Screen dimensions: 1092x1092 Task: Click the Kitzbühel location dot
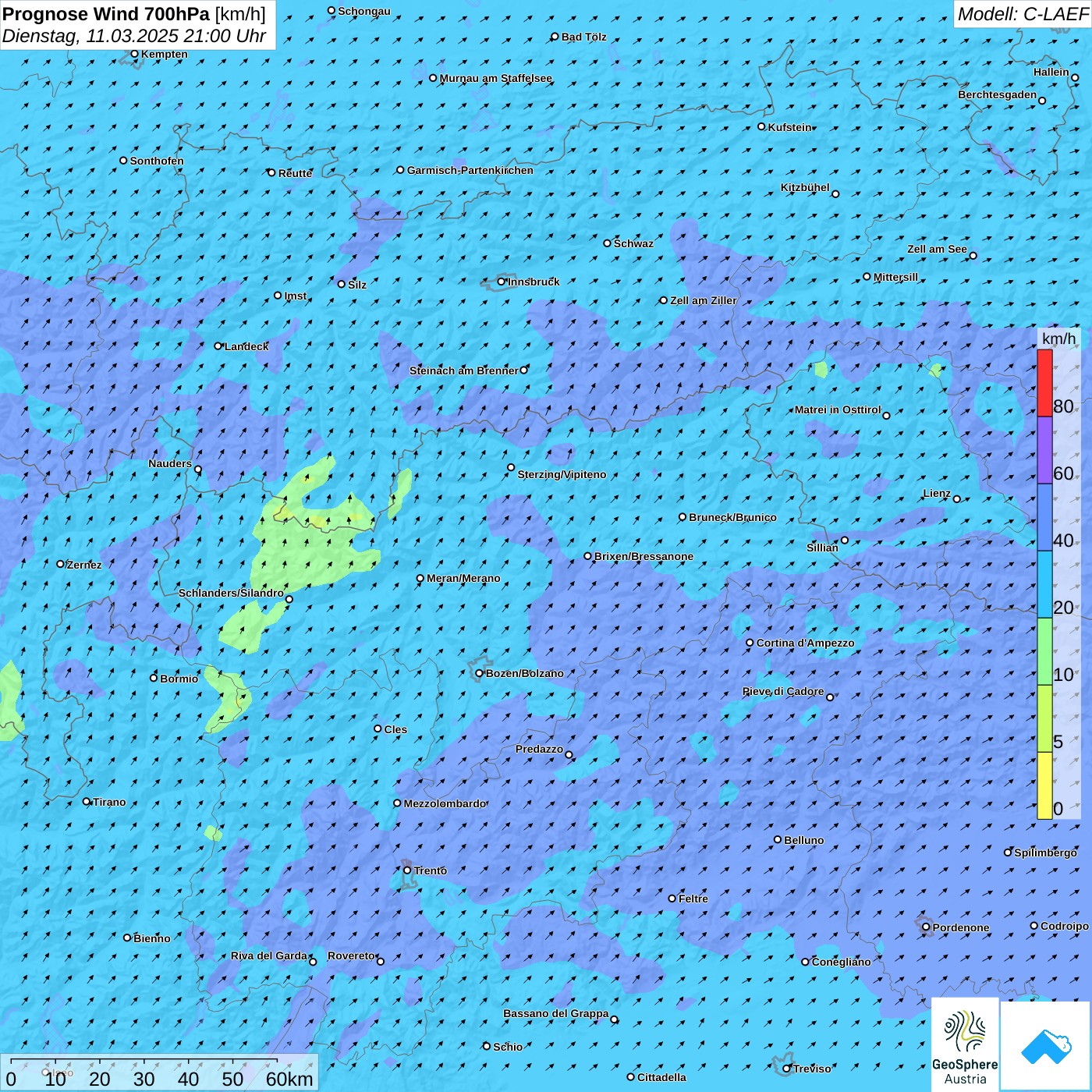835,194
